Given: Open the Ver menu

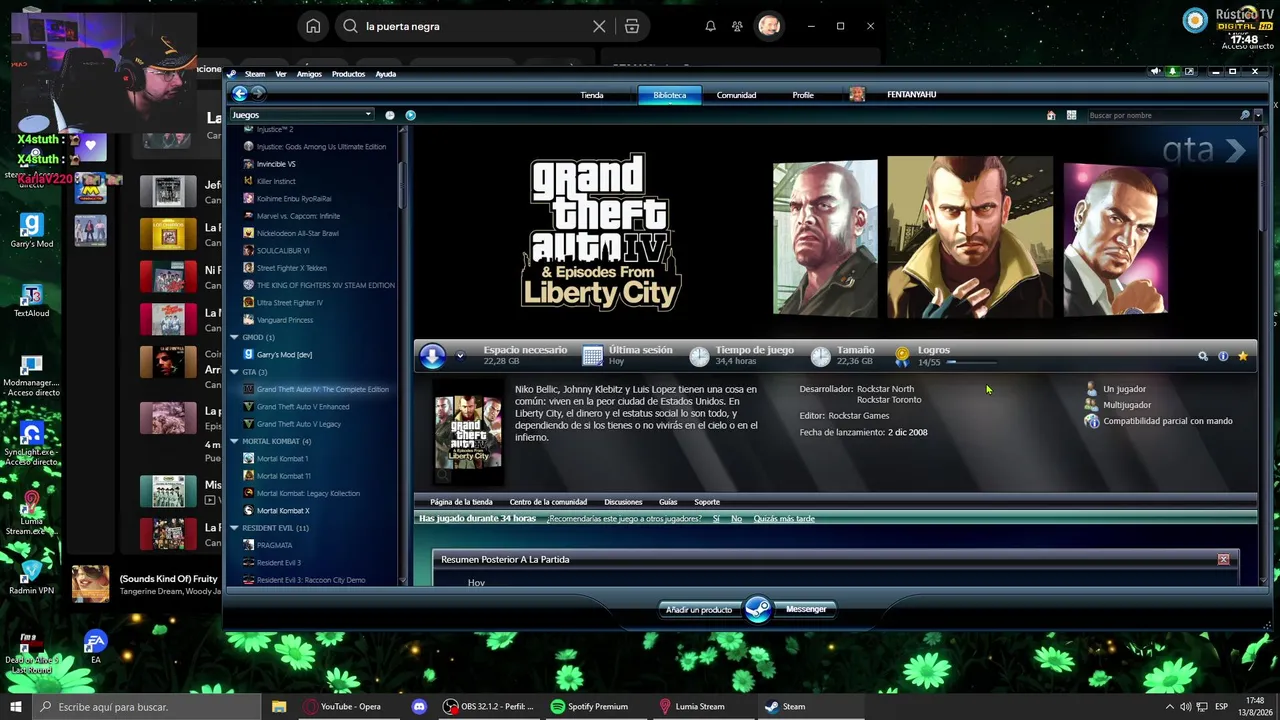Looking at the screenshot, I should pyautogui.click(x=281, y=74).
